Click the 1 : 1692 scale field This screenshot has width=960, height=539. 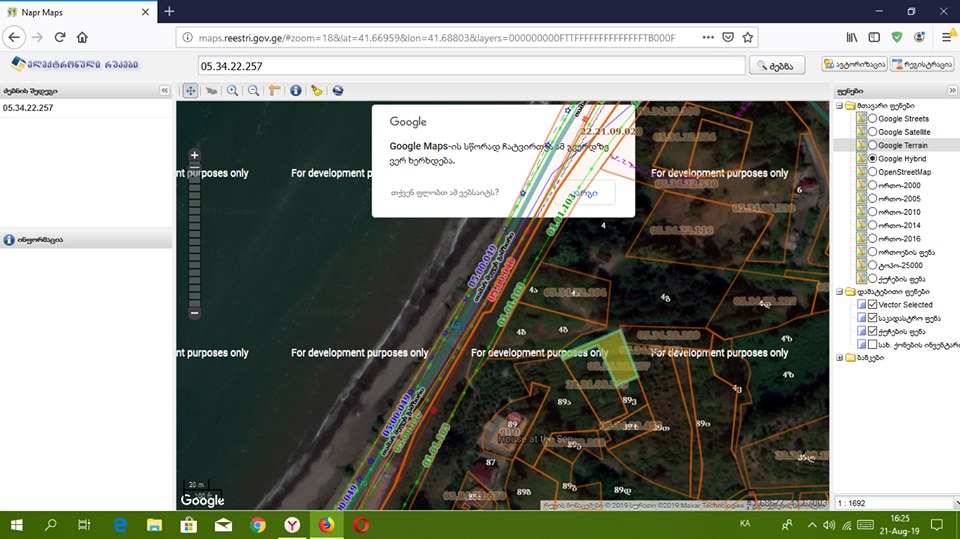click(893, 503)
